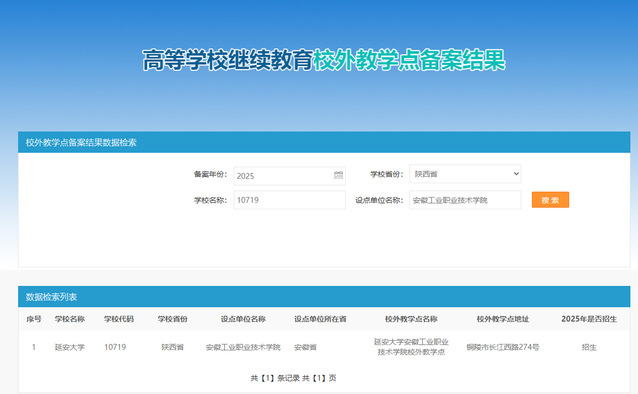Click the 校外教学点地址 column header
638x394 pixels.
(503, 319)
